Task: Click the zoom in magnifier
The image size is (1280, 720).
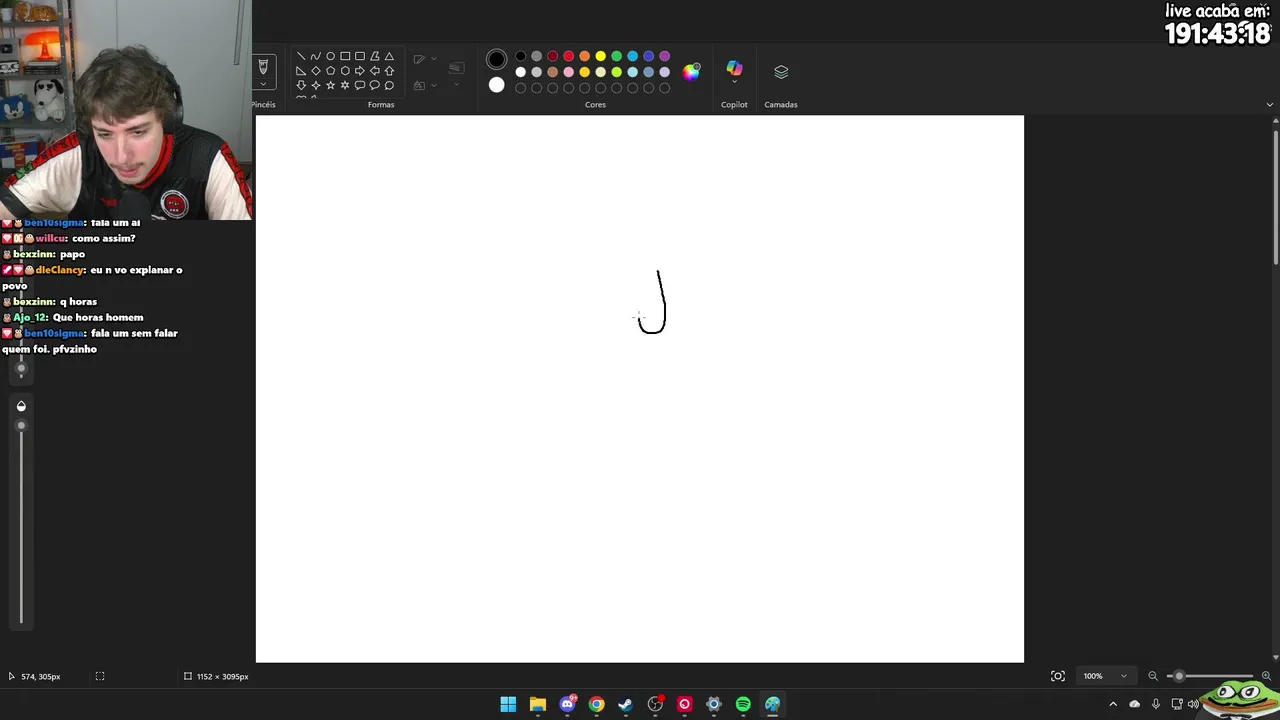Action: pos(1266,676)
